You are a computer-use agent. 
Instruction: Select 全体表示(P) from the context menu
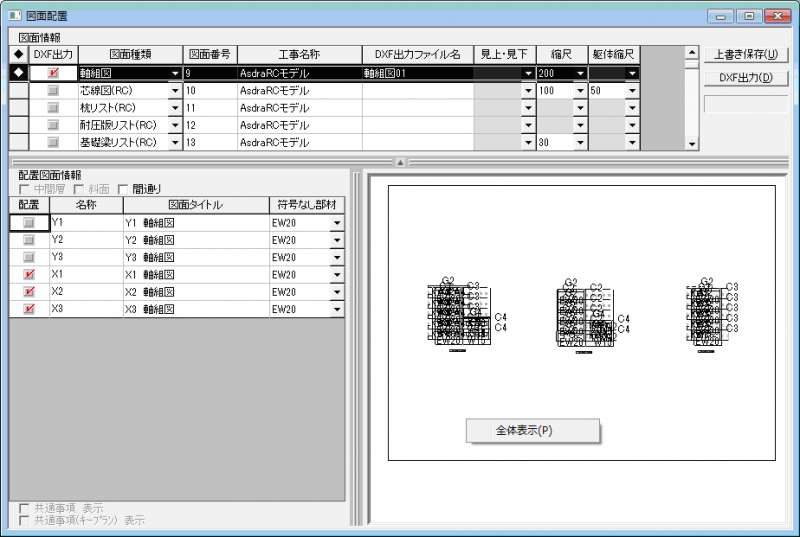[x=532, y=430]
